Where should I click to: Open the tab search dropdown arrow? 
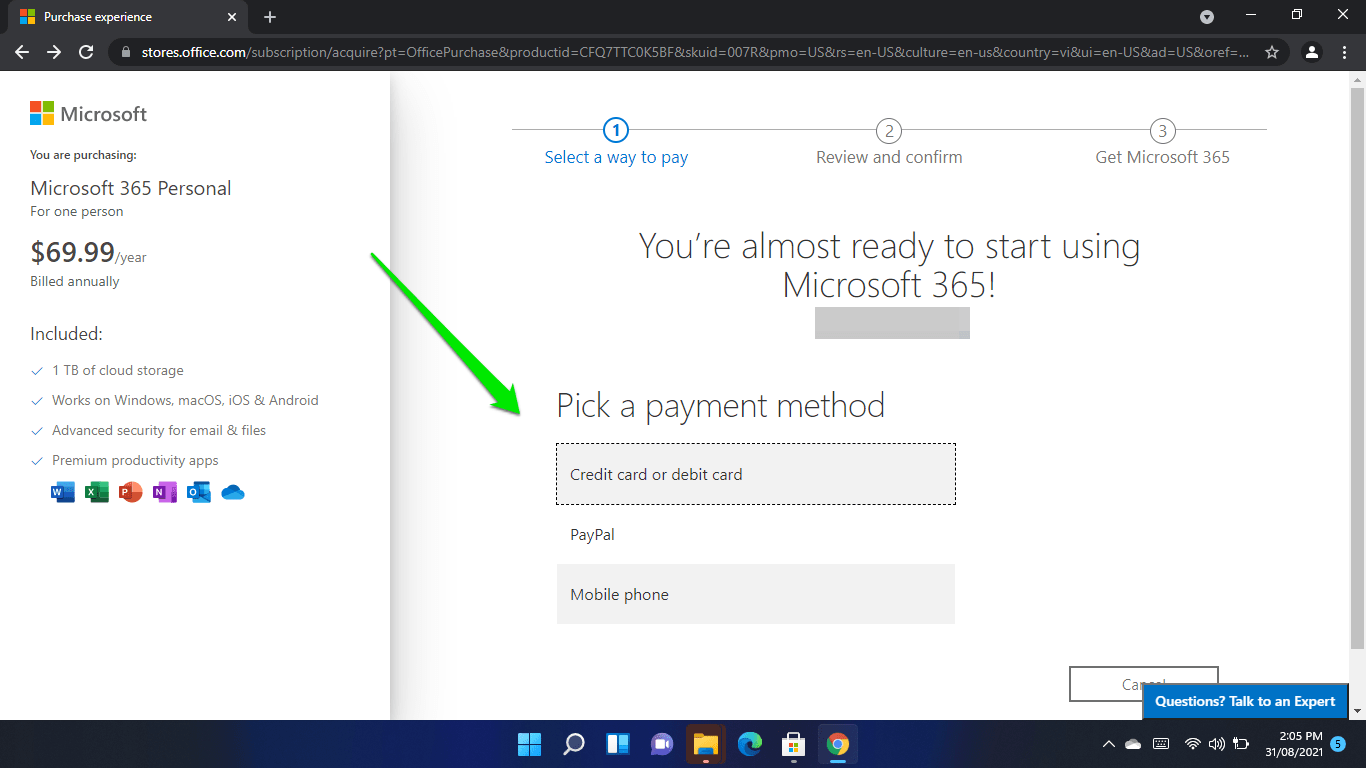tap(1207, 17)
